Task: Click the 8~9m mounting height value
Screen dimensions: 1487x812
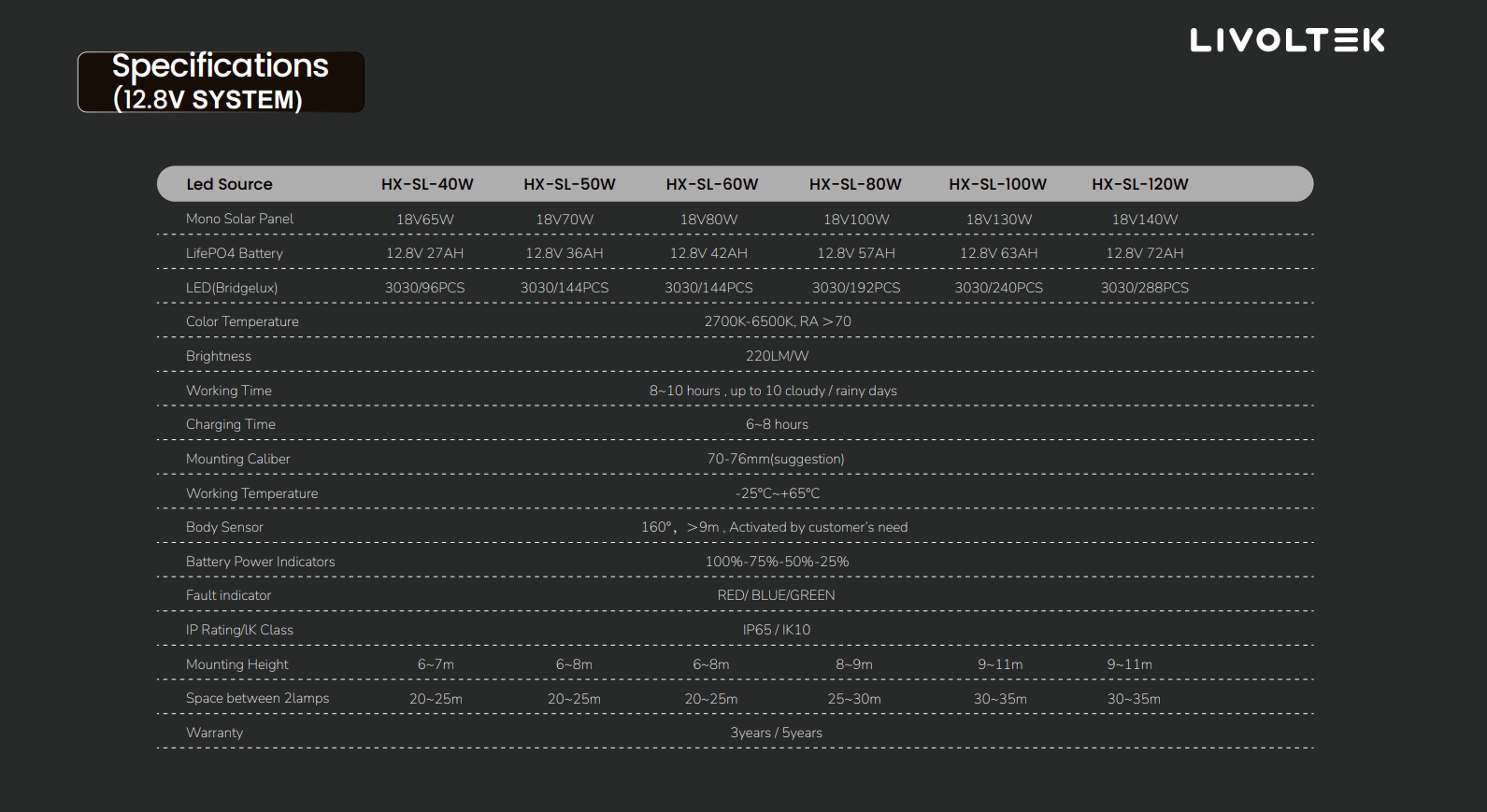Action: (x=854, y=664)
